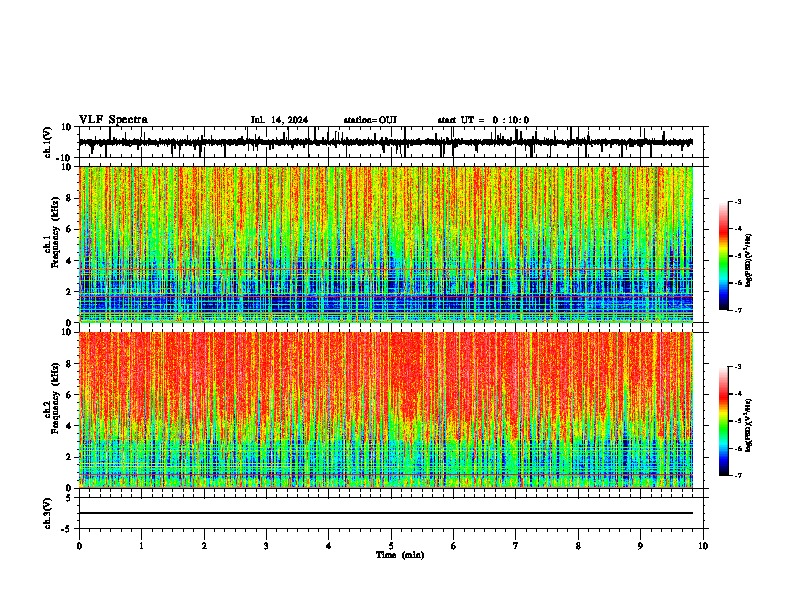792x612 pixels.
Task: Click the ch.2 spectrogram color bar
Action: (723, 421)
